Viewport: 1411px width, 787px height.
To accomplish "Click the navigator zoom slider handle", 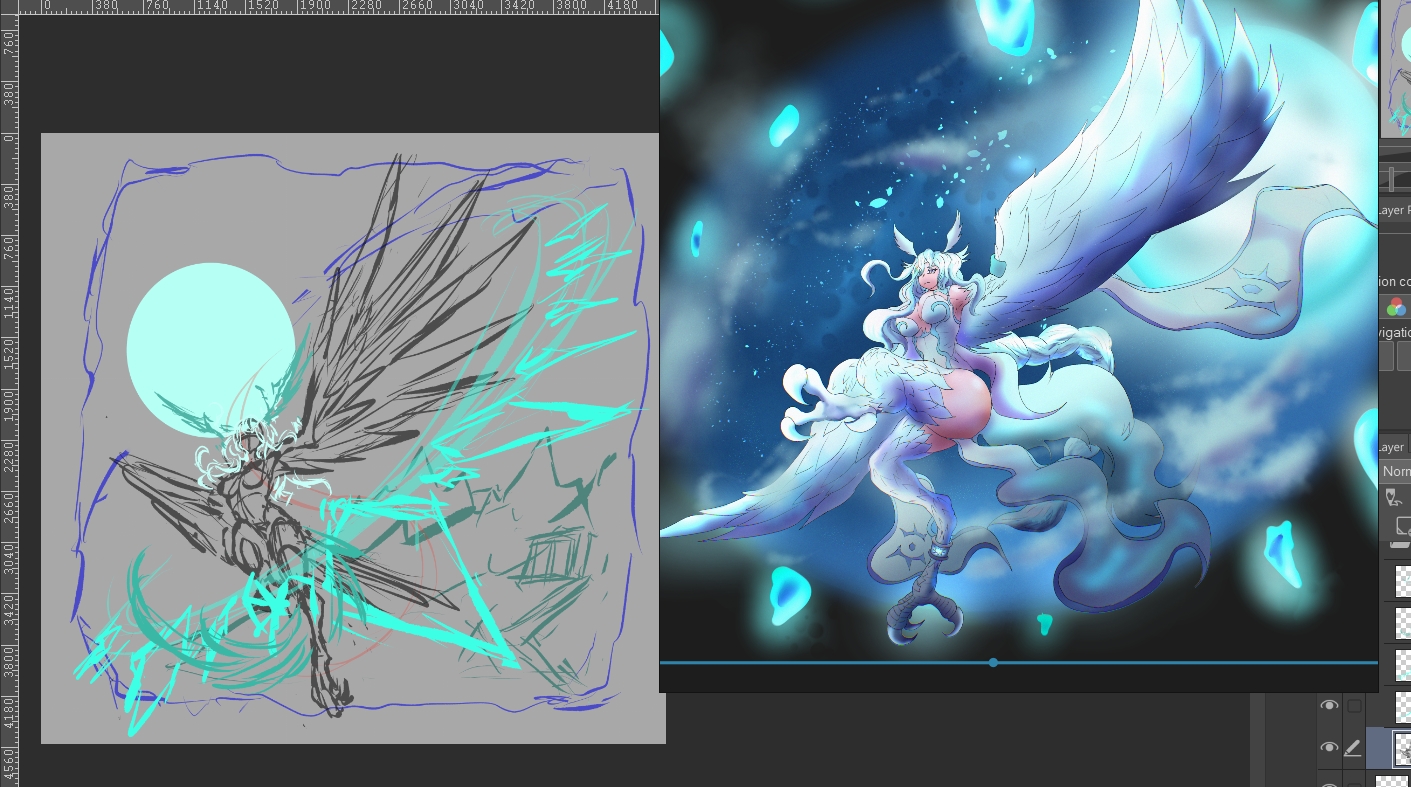I will pyautogui.click(x=1391, y=179).
